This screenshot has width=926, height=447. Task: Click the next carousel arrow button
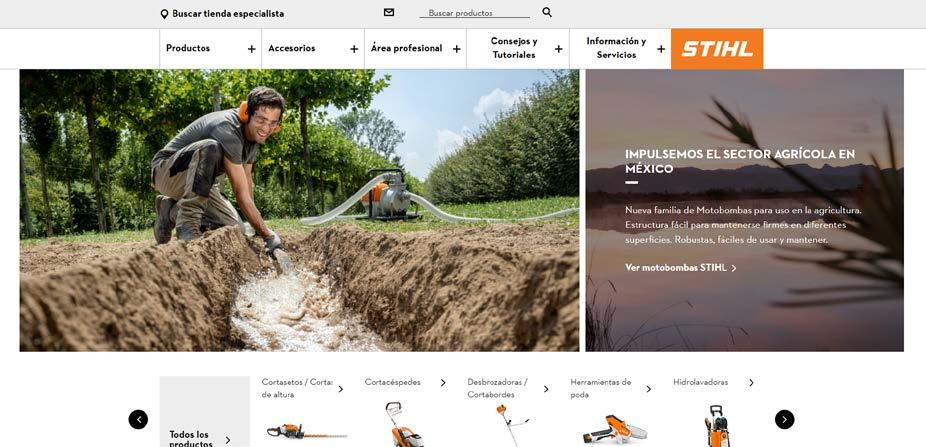click(784, 419)
